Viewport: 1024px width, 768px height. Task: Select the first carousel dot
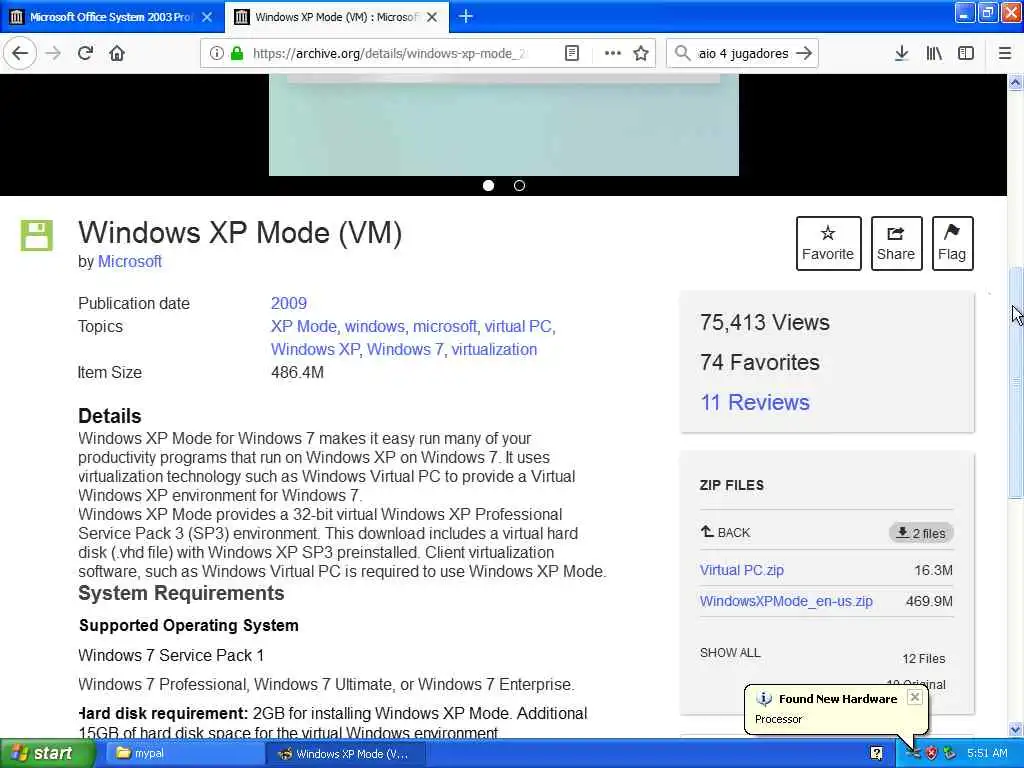point(488,185)
